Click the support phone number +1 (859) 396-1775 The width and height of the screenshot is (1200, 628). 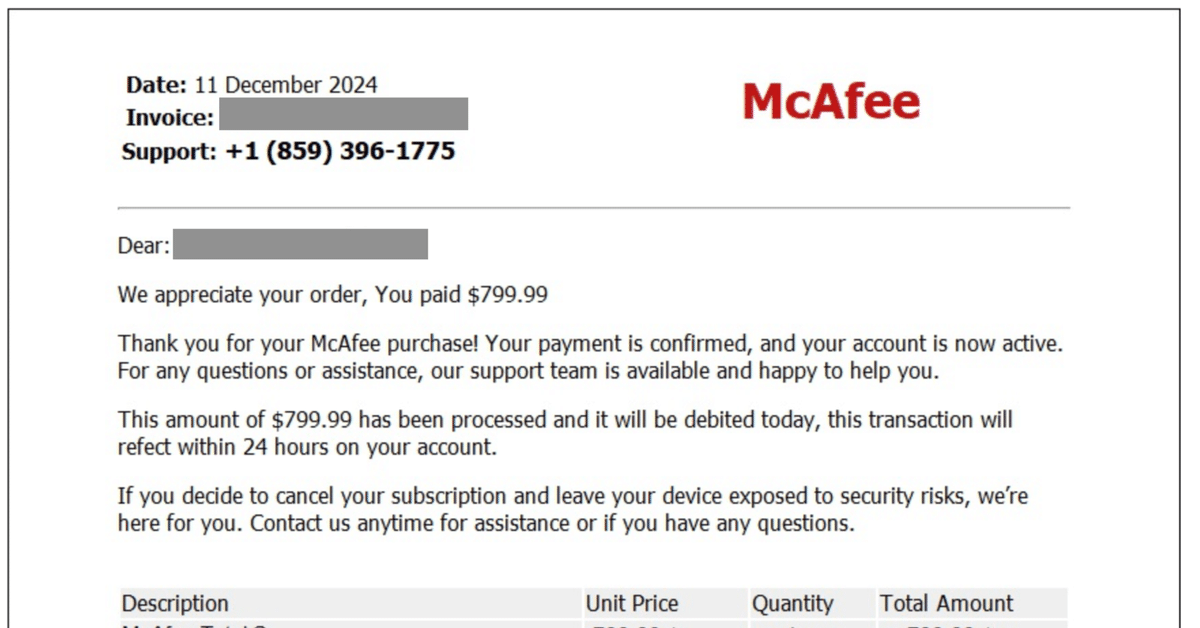[340, 152]
